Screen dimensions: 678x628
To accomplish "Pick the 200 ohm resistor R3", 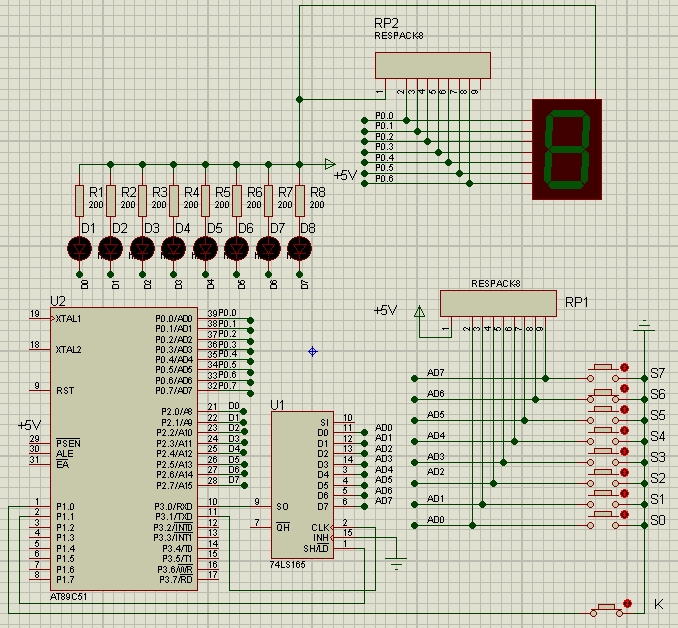I will pyautogui.click(x=143, y=201).
